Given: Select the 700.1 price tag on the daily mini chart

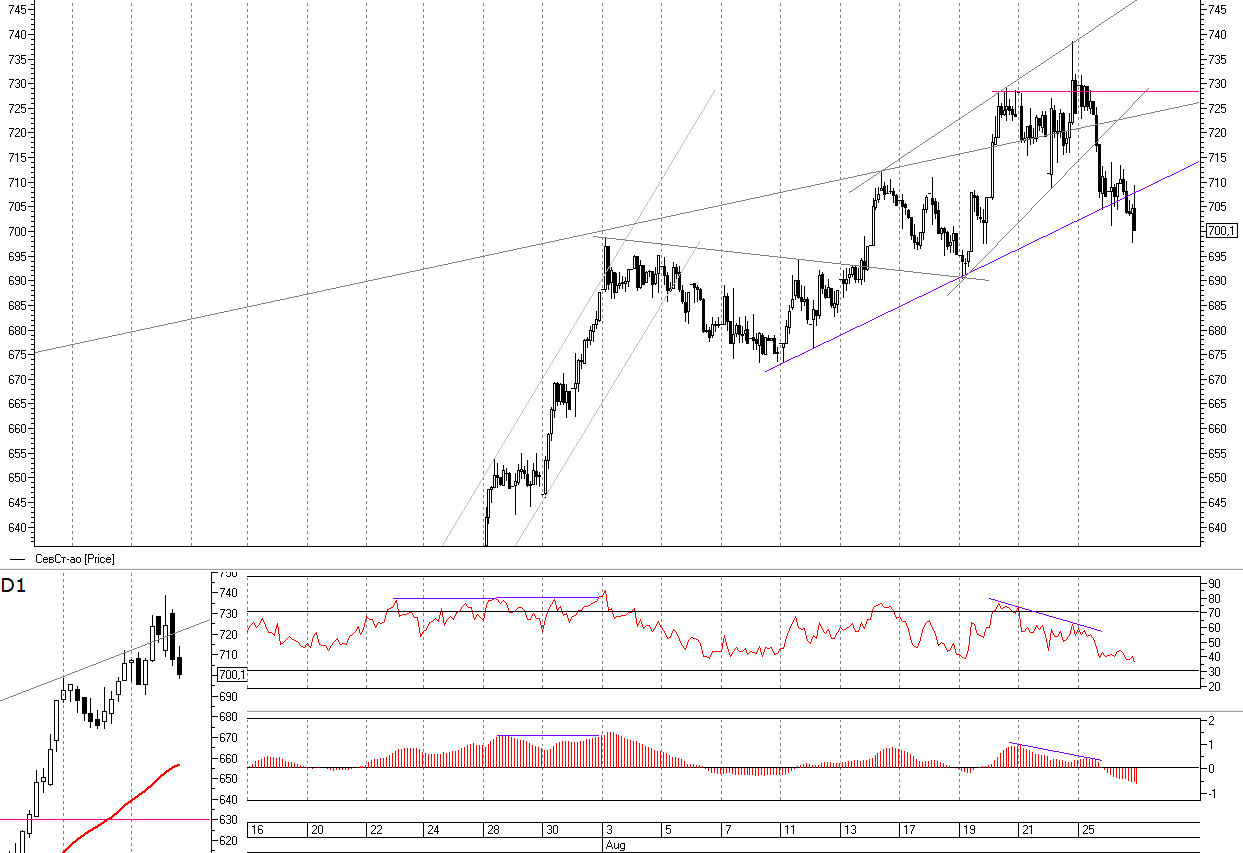Looking at the screenshot, I should point(232,675).
